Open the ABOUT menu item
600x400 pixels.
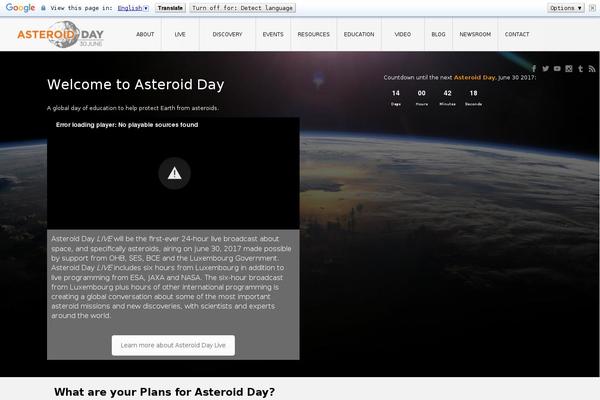[145, 34]
